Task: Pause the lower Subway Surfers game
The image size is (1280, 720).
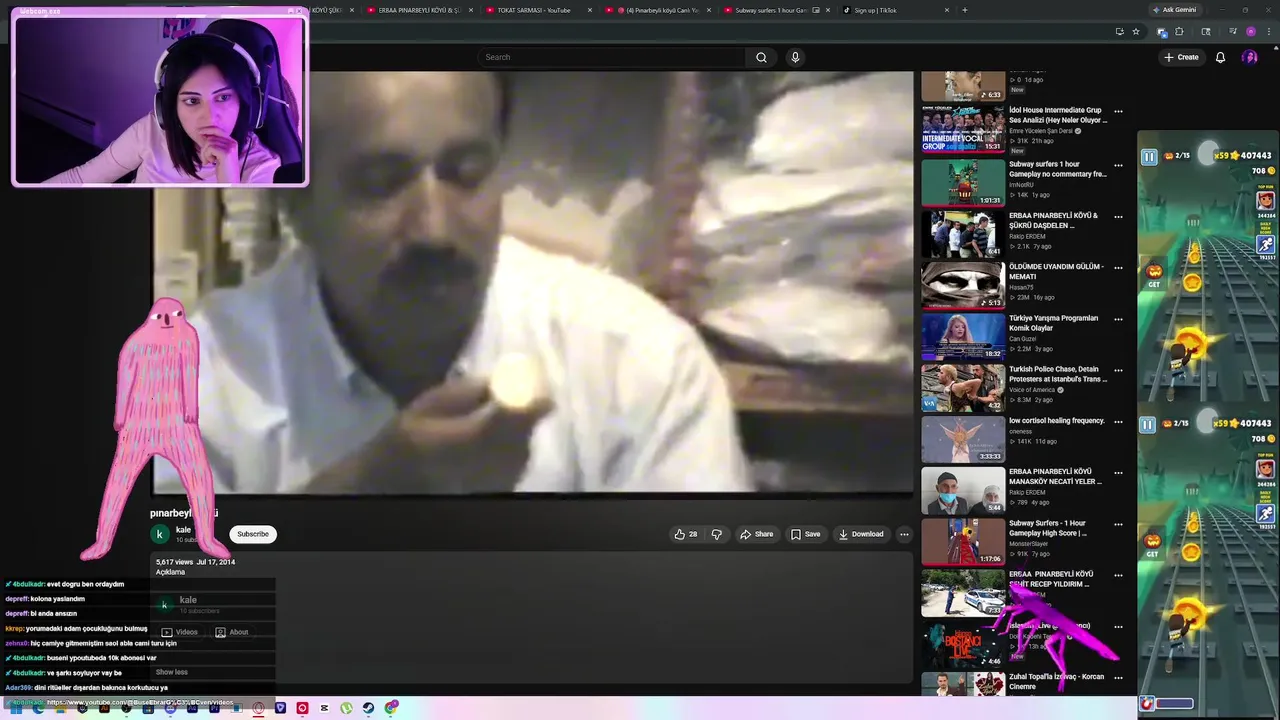Action: 1148,425
